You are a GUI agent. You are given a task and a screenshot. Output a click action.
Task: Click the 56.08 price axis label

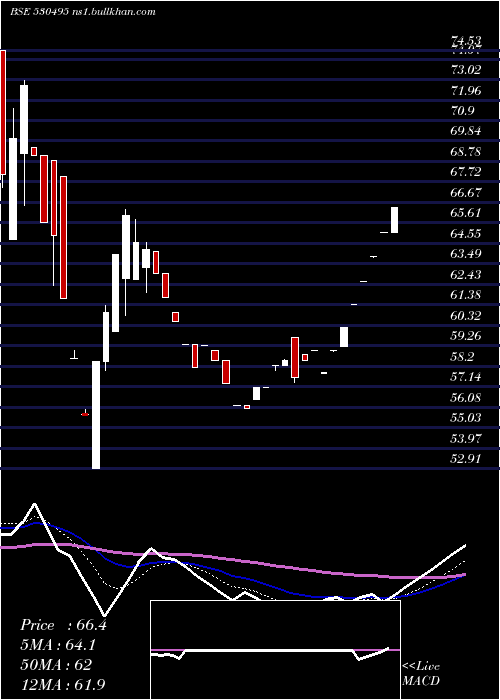(466, 397)
